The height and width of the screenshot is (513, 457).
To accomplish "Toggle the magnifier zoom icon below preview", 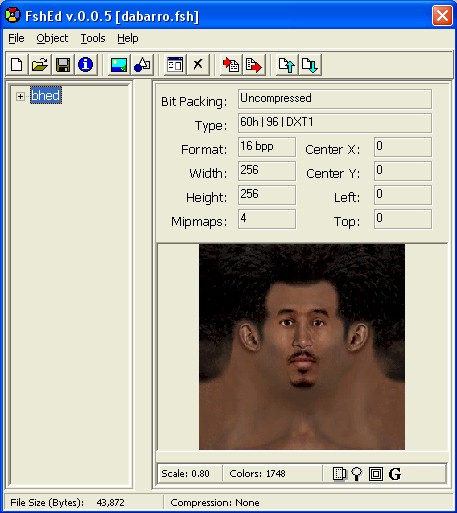I will click(357, 474).
